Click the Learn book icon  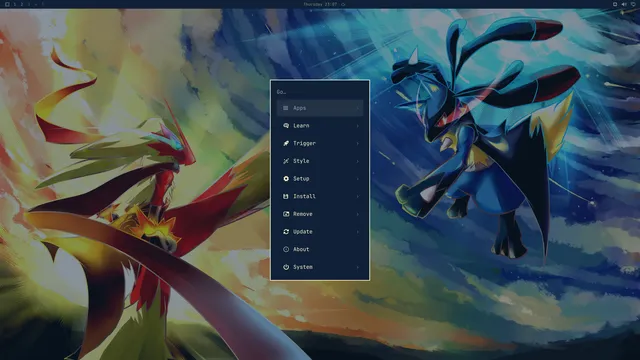pyautogui.click(x=286, y=126)
